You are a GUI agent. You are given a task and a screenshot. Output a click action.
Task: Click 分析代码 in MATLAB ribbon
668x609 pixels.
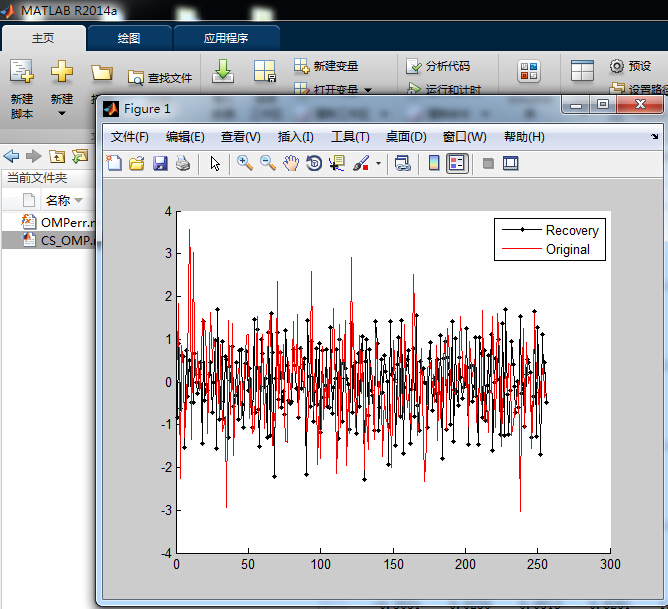coord(438,66)
